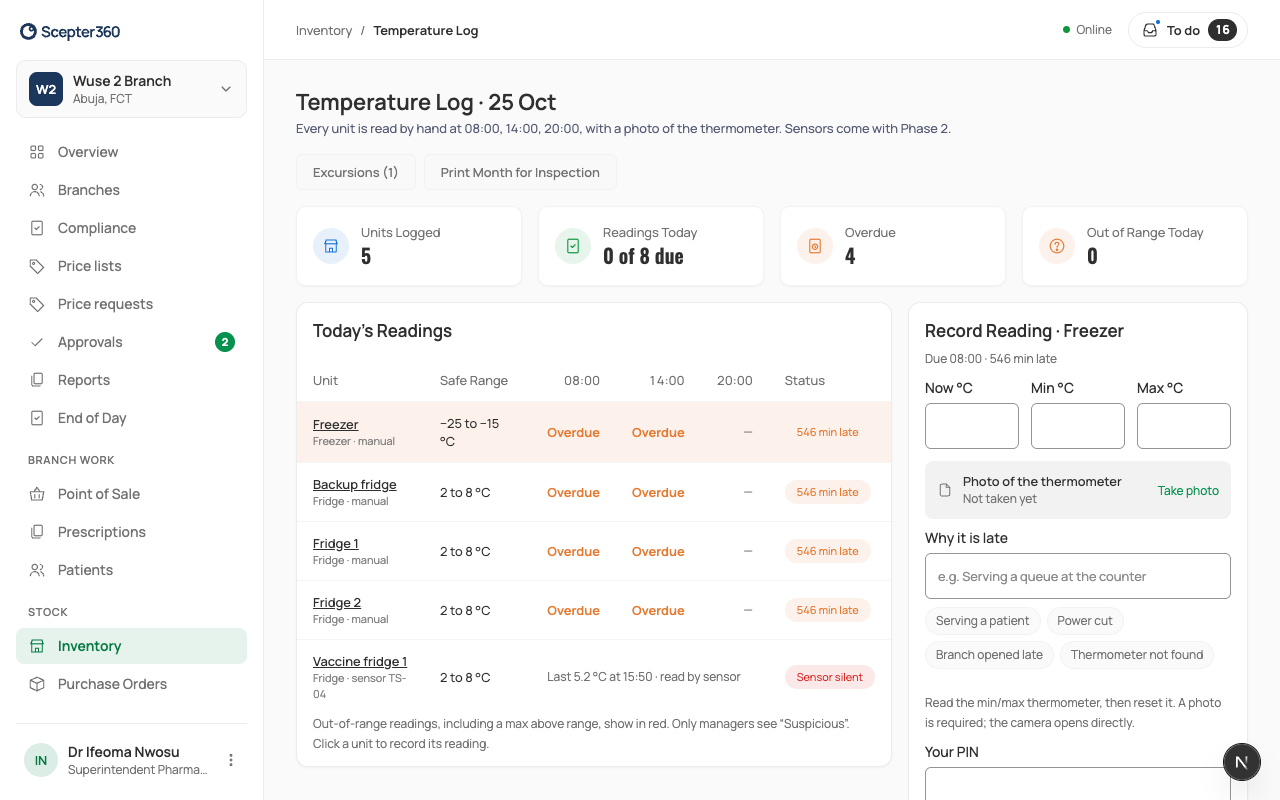Open the Prescriptions icon in sidebar
1280x800 pixels.
tap(37, 532)
